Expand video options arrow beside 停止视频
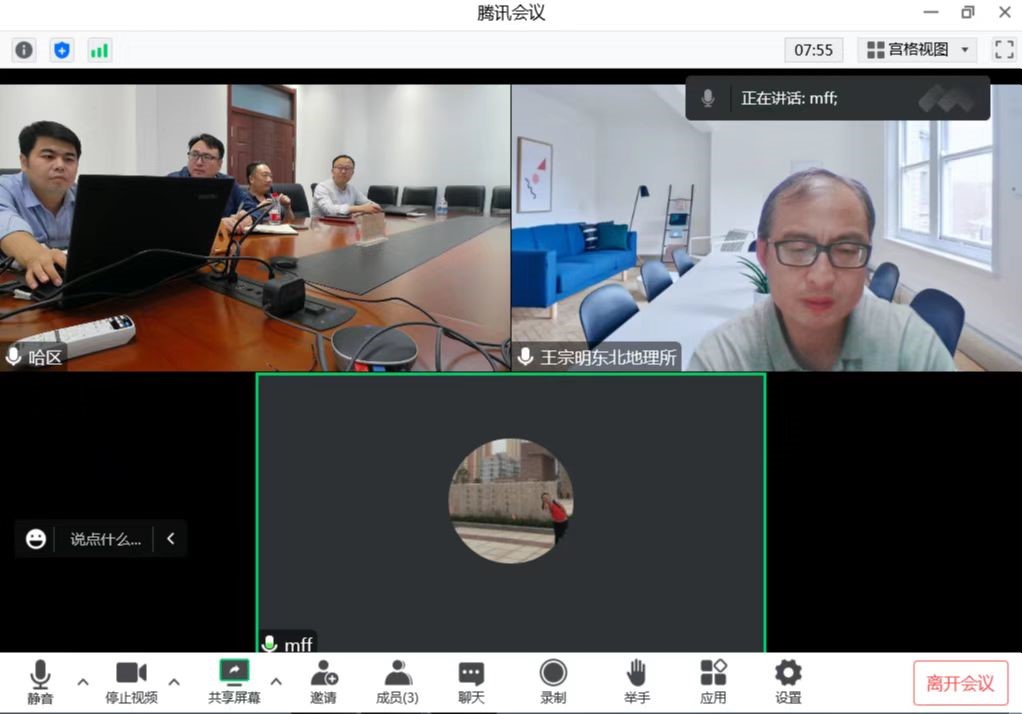This screenshot has width=1022, height=714. point(174,682)
